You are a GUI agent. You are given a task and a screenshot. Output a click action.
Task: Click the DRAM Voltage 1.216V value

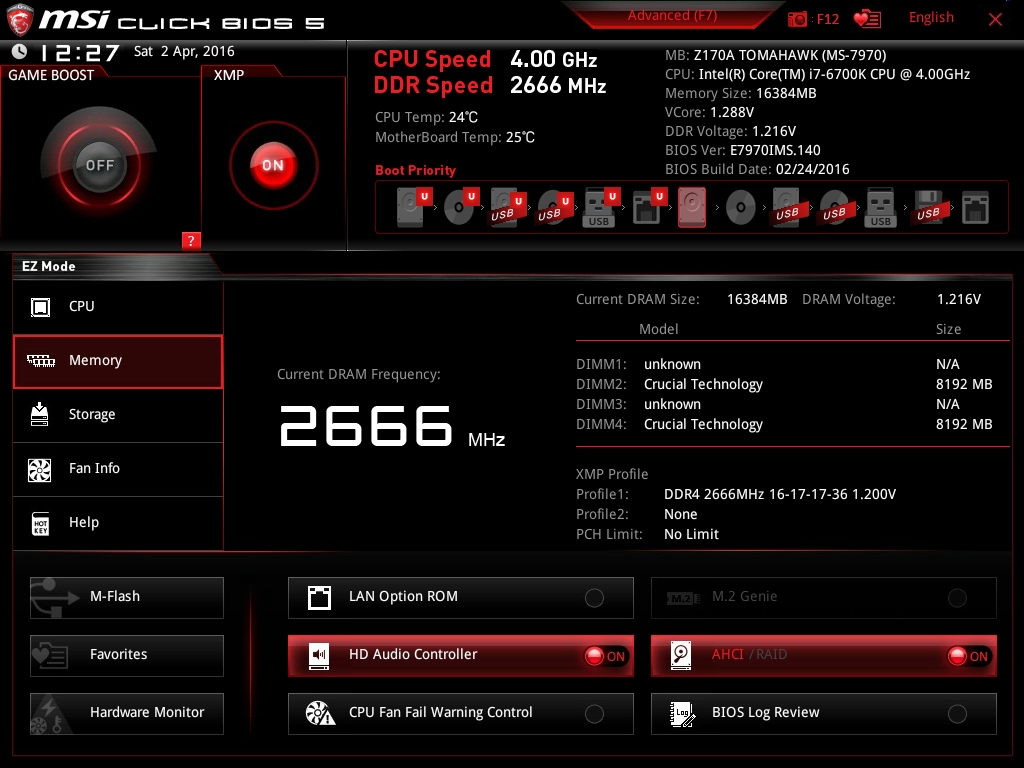[x=959, y=299]
